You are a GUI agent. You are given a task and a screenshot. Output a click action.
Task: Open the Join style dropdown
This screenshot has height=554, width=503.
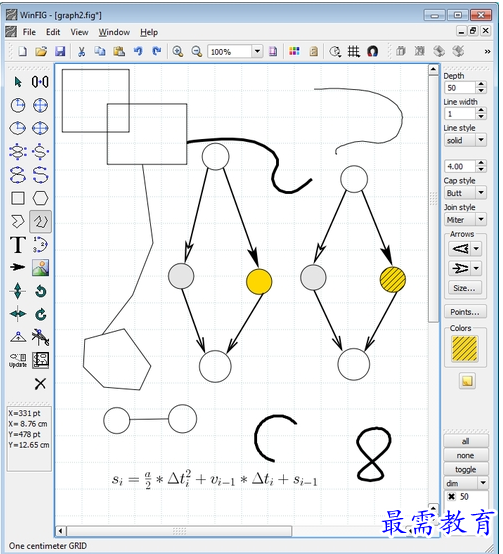(481, 219)
